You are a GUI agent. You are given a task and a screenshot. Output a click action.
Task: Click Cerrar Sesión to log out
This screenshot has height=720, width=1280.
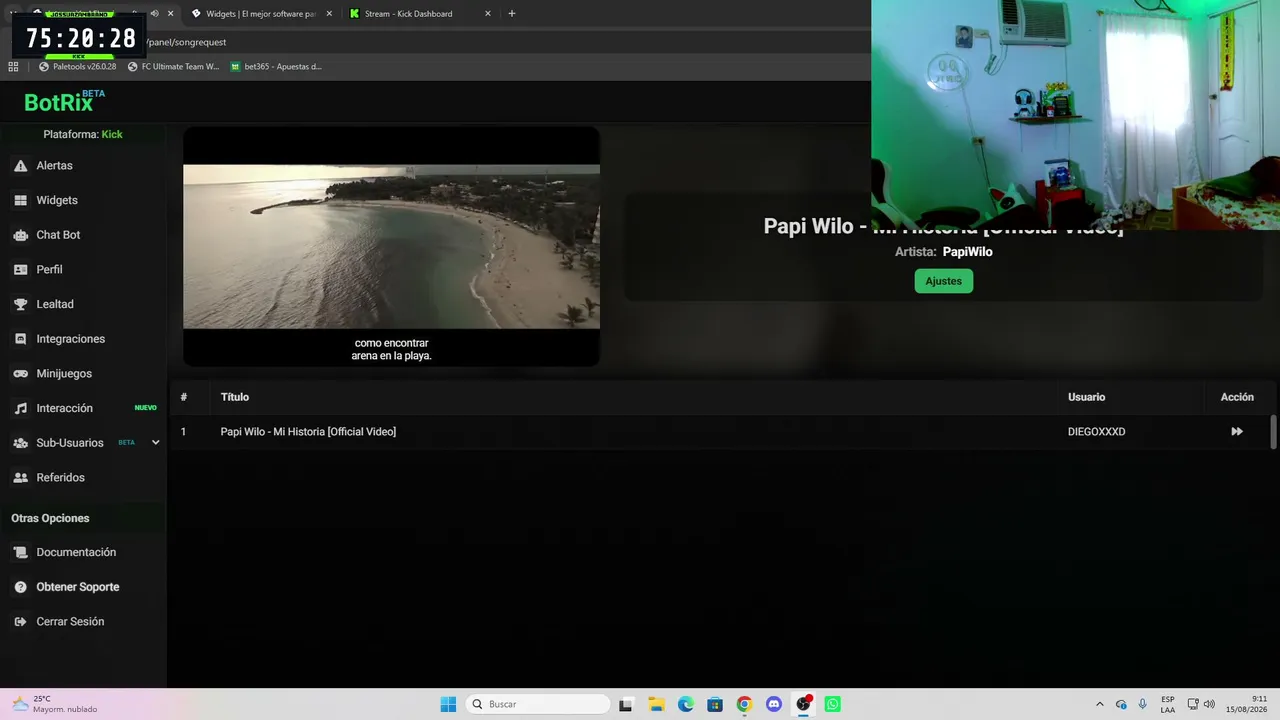coord(70,622)
